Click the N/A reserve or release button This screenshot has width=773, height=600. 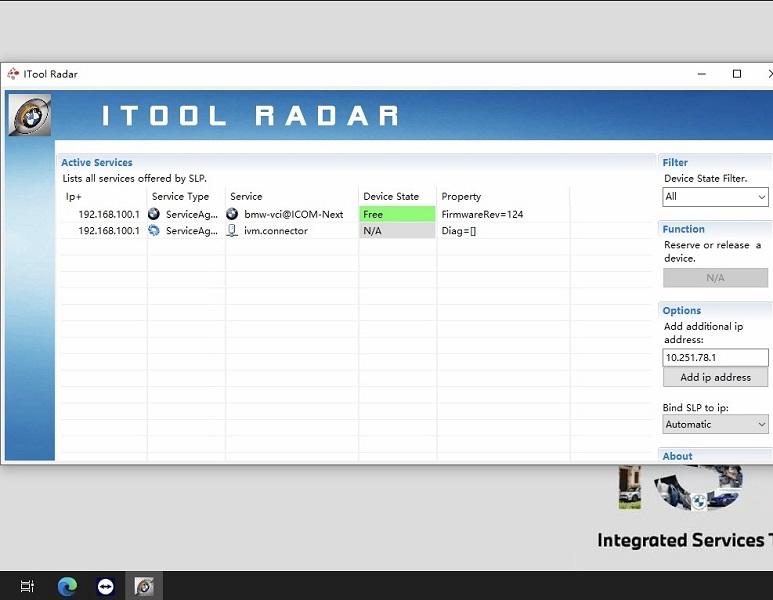[715, 278]
